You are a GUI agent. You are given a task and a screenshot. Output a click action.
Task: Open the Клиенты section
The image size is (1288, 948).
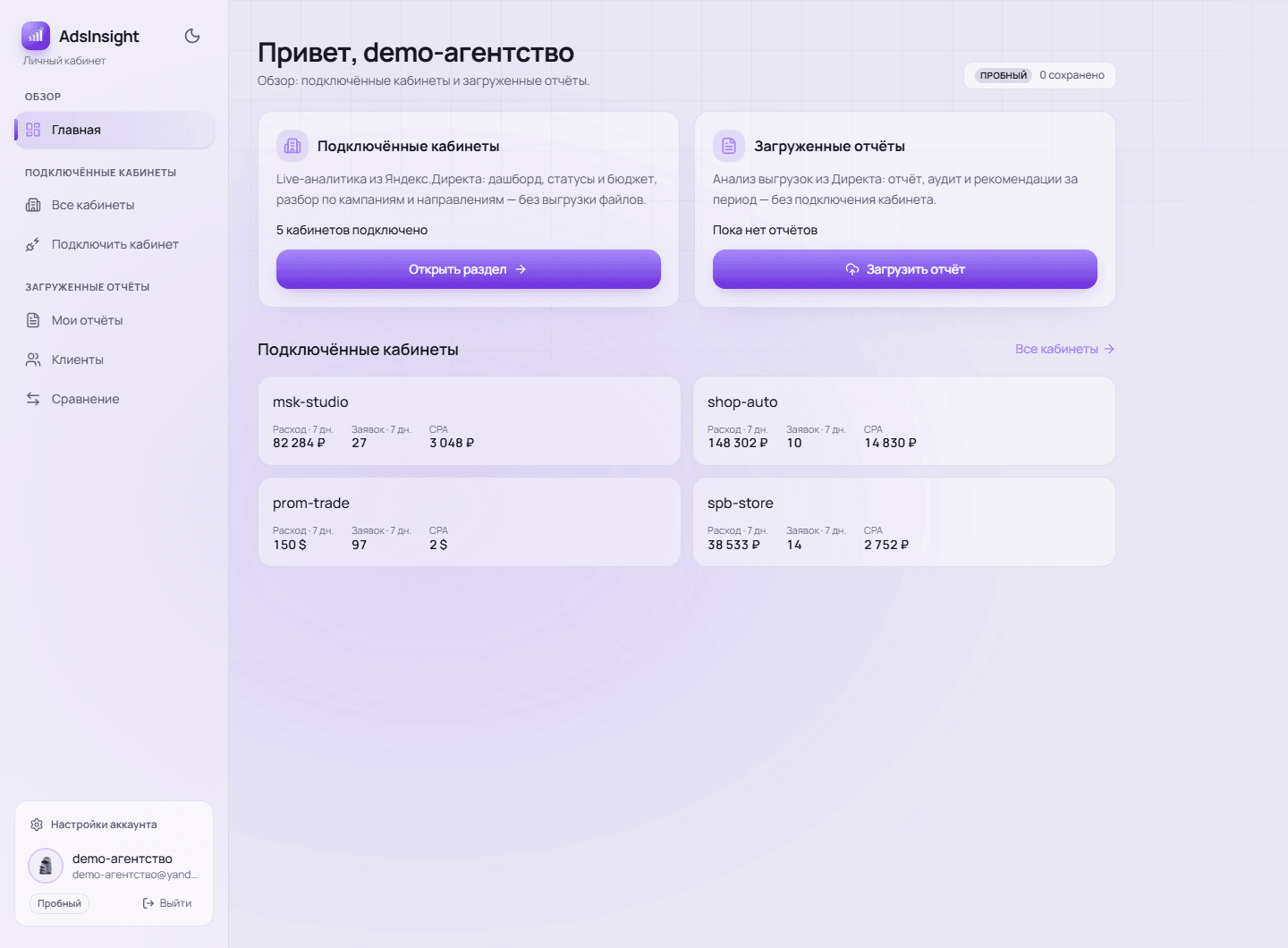(x=114, y=360)
